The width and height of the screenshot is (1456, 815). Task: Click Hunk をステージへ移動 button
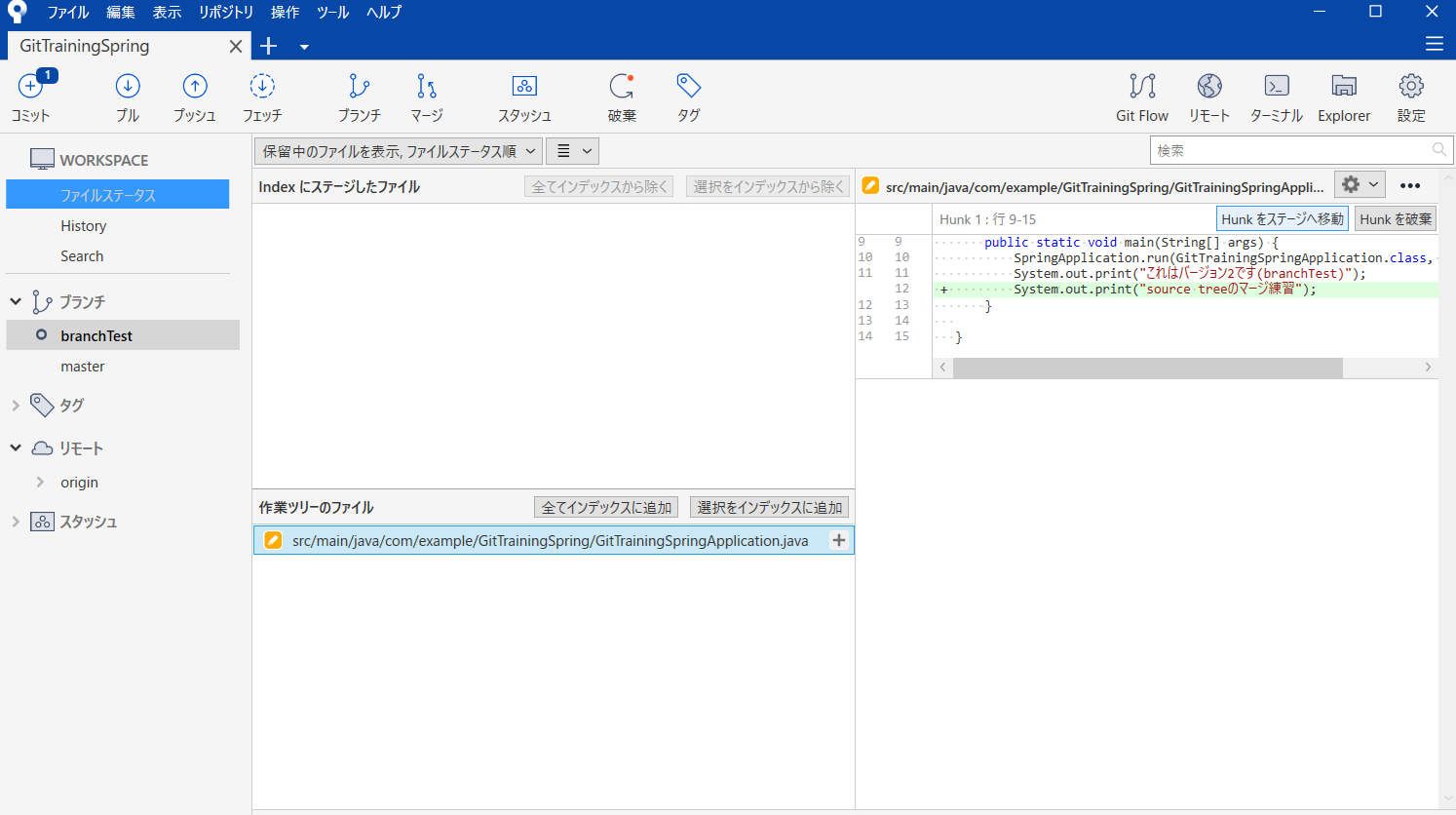pyautogui.click(x=1282, y=219)
